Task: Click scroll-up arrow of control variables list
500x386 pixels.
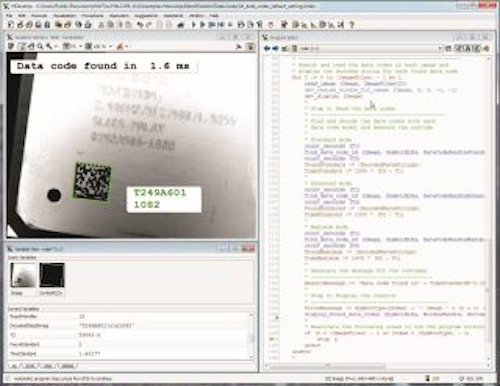Action: pos(252,315)
